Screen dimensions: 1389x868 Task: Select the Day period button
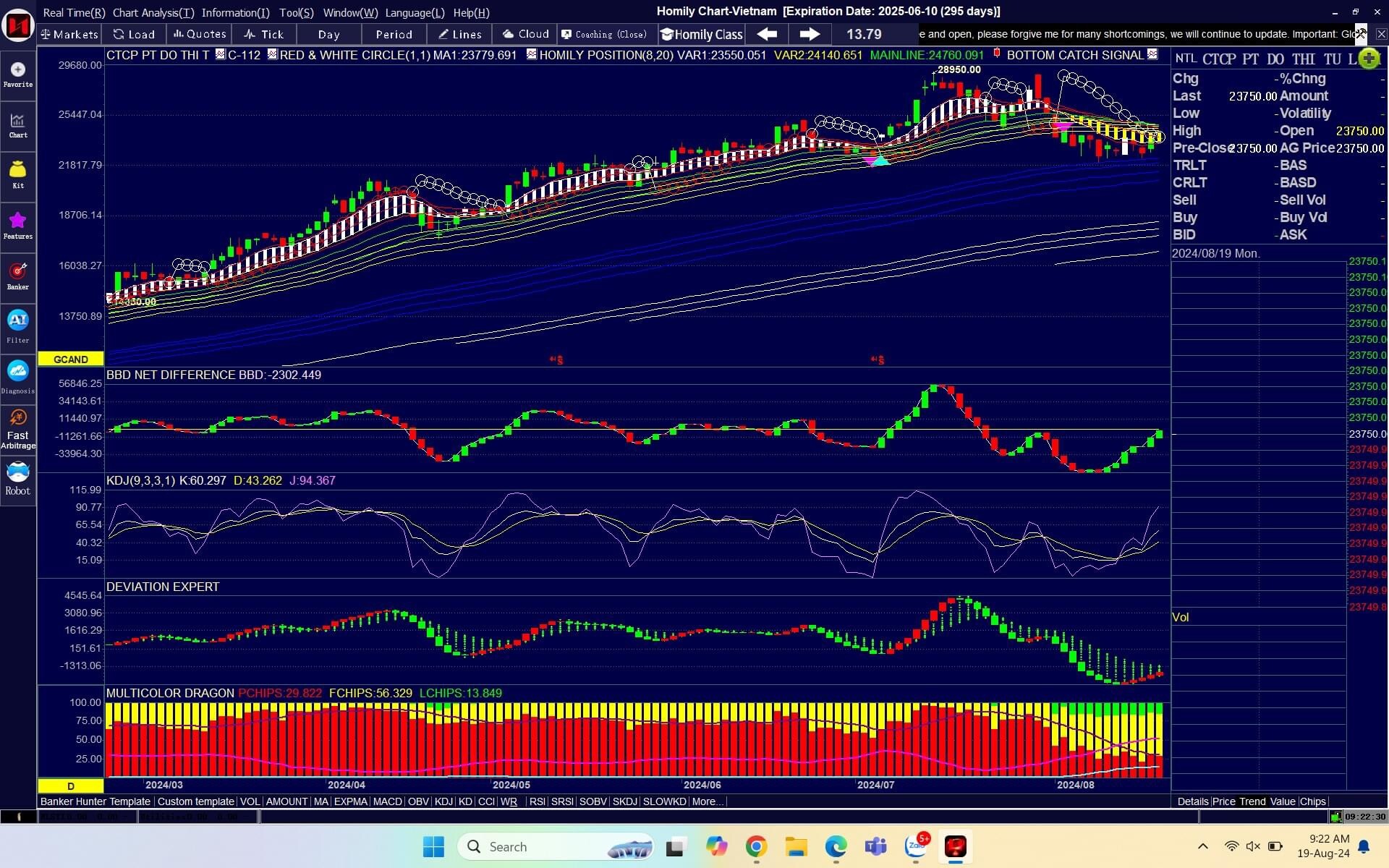coord(328,34)
